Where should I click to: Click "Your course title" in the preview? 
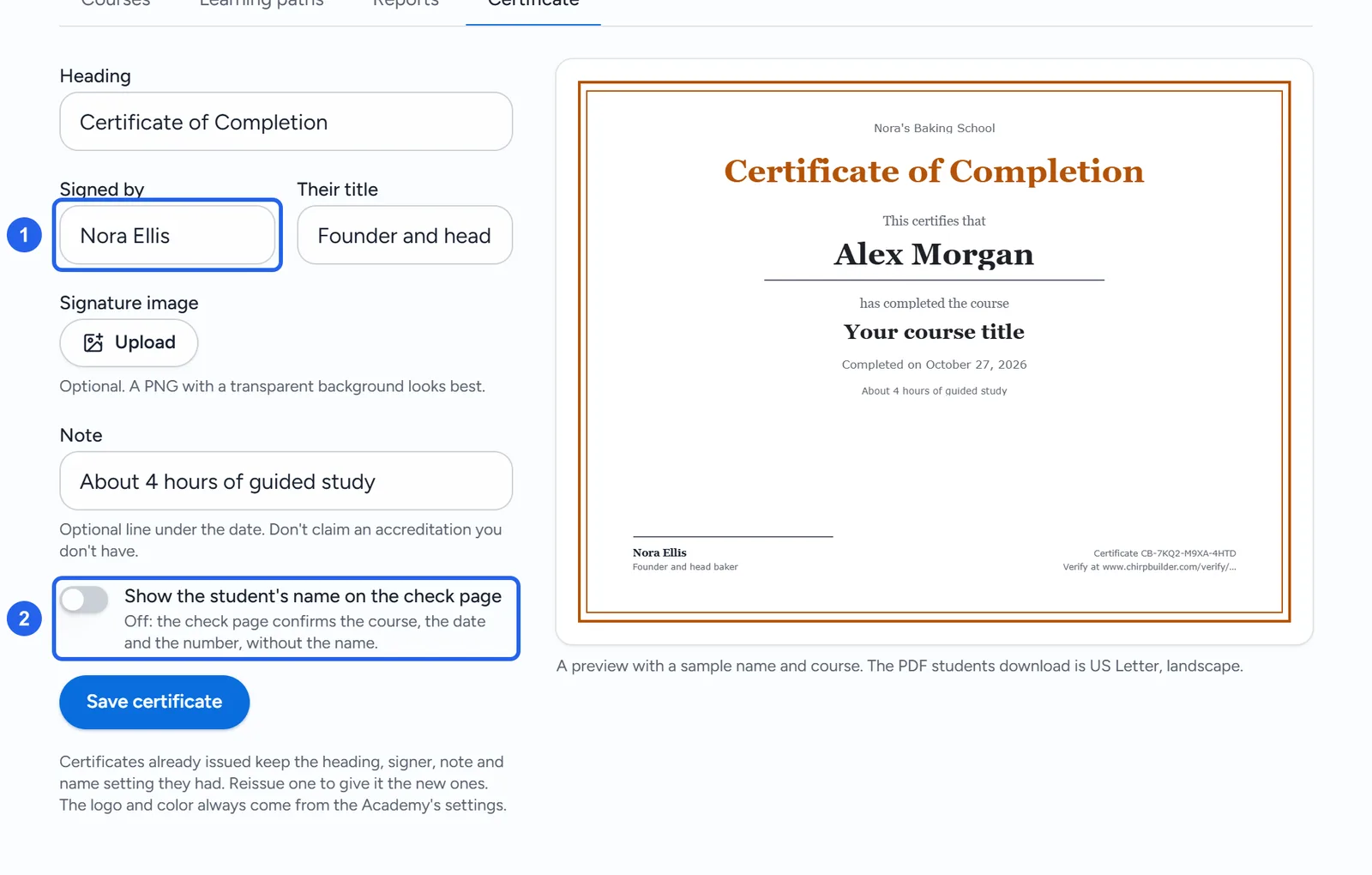(934, 331)
